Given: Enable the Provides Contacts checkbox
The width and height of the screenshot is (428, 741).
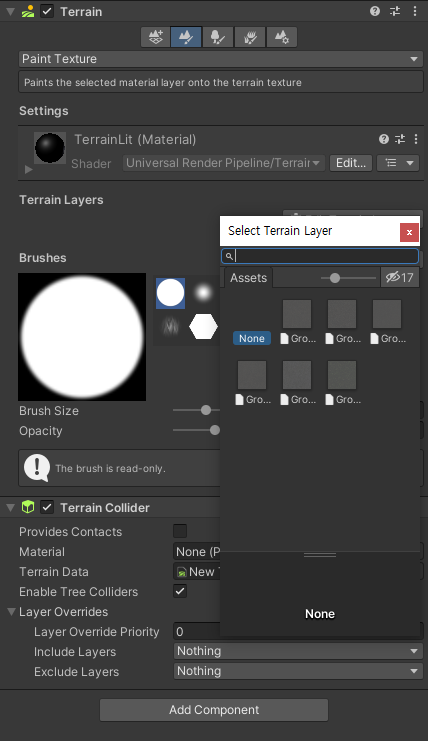Looking at the screenshot, I should click(180, 531).
